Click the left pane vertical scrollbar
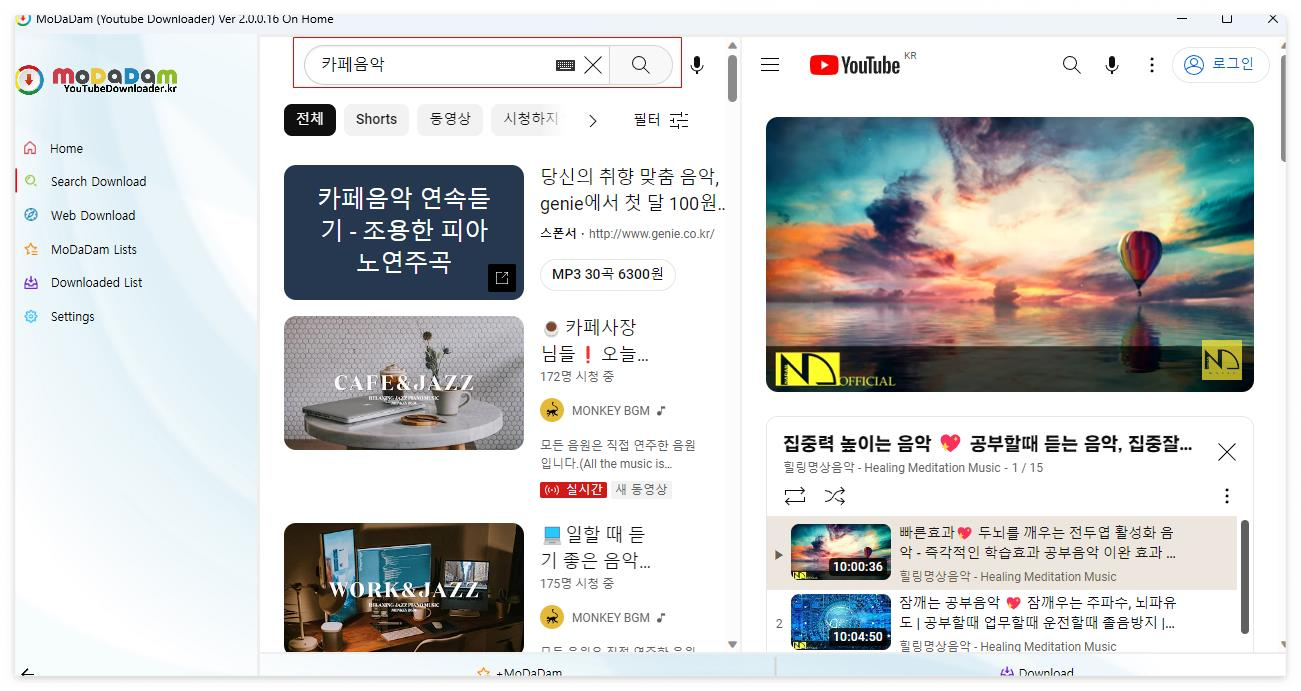This screenshot has height=691, width=1301. pyautogui.click(x=732, y=78)
